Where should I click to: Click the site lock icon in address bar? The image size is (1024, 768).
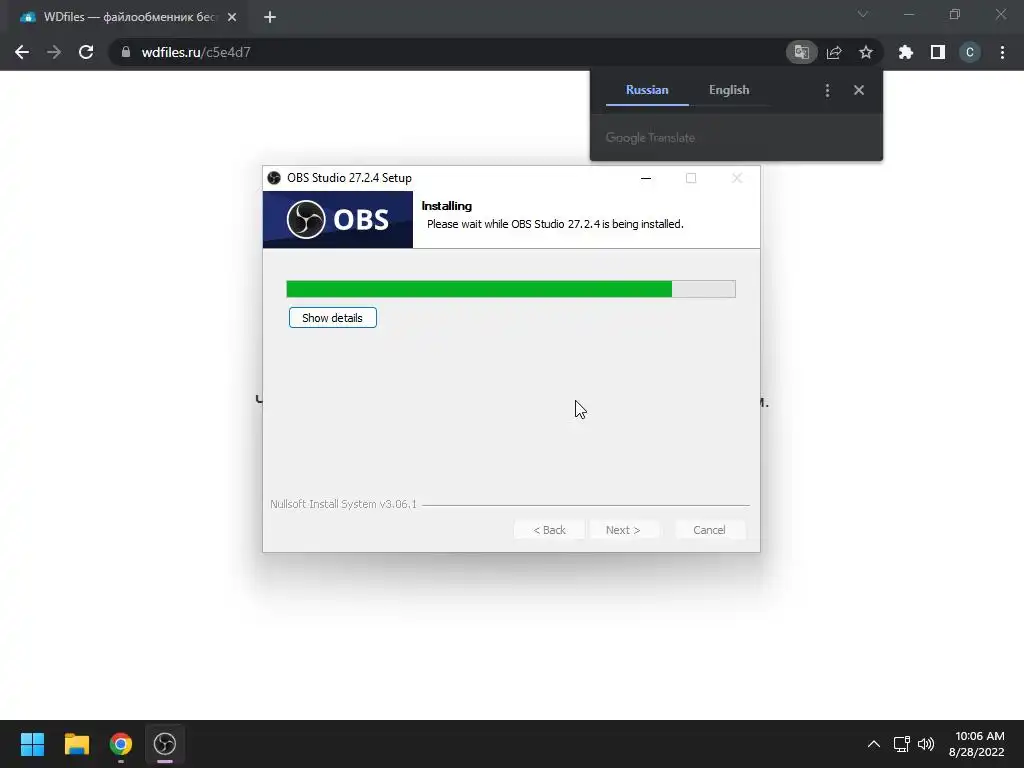point(126,52)
